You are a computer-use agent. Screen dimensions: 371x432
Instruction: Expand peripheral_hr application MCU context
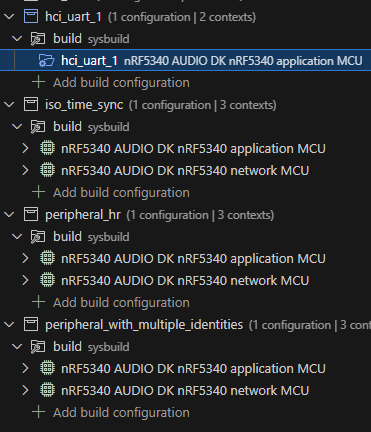click(x=25, y=258)
